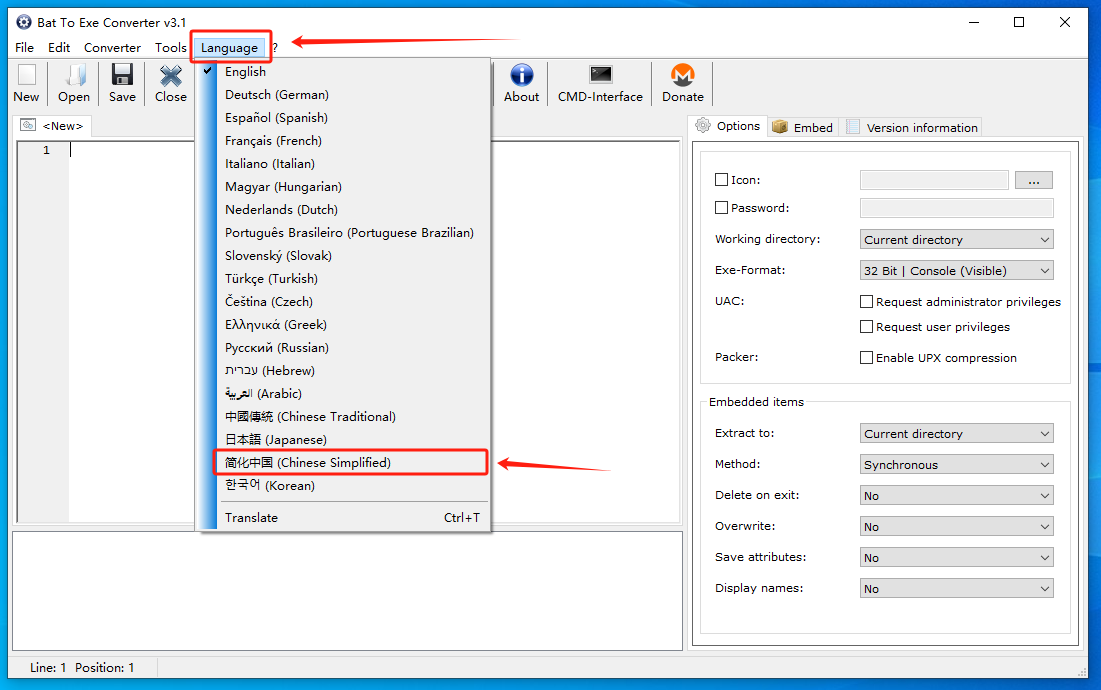This screenshot has height=690, width=1101.
Task: Switch to the Embed tab
Action: pos(803,127)
